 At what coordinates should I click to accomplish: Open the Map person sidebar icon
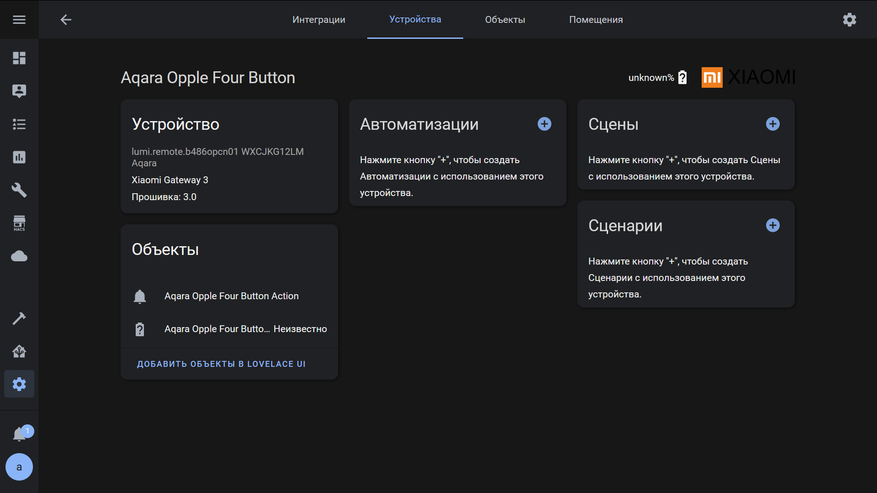click(x=19, y=91)
